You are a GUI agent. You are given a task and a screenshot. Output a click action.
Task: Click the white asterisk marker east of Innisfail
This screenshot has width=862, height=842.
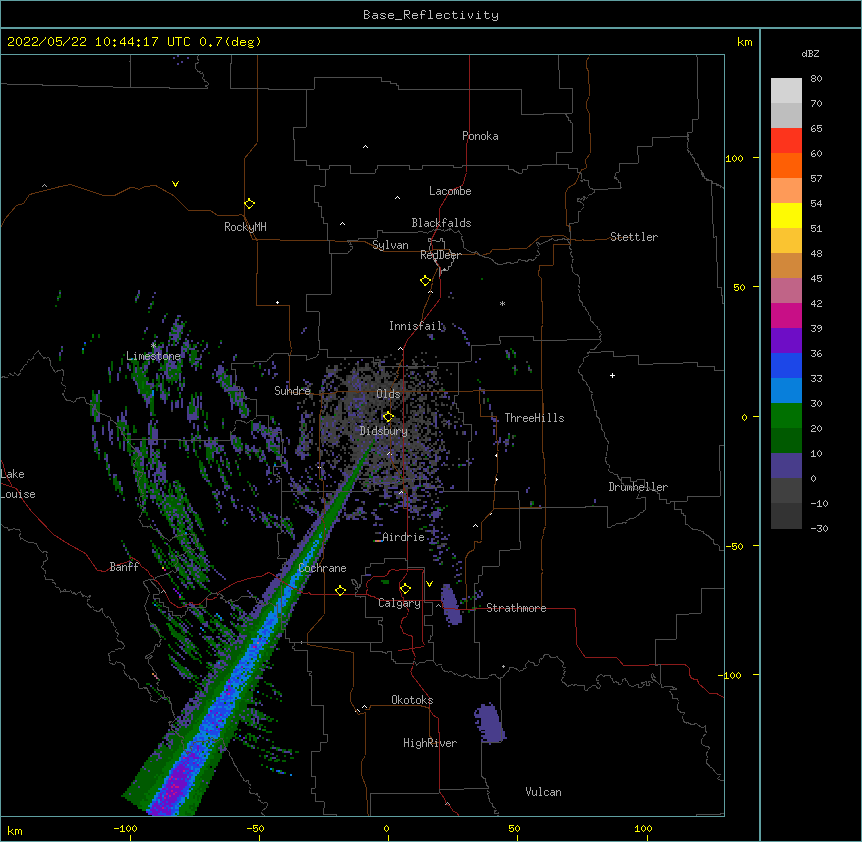(502, 303)
